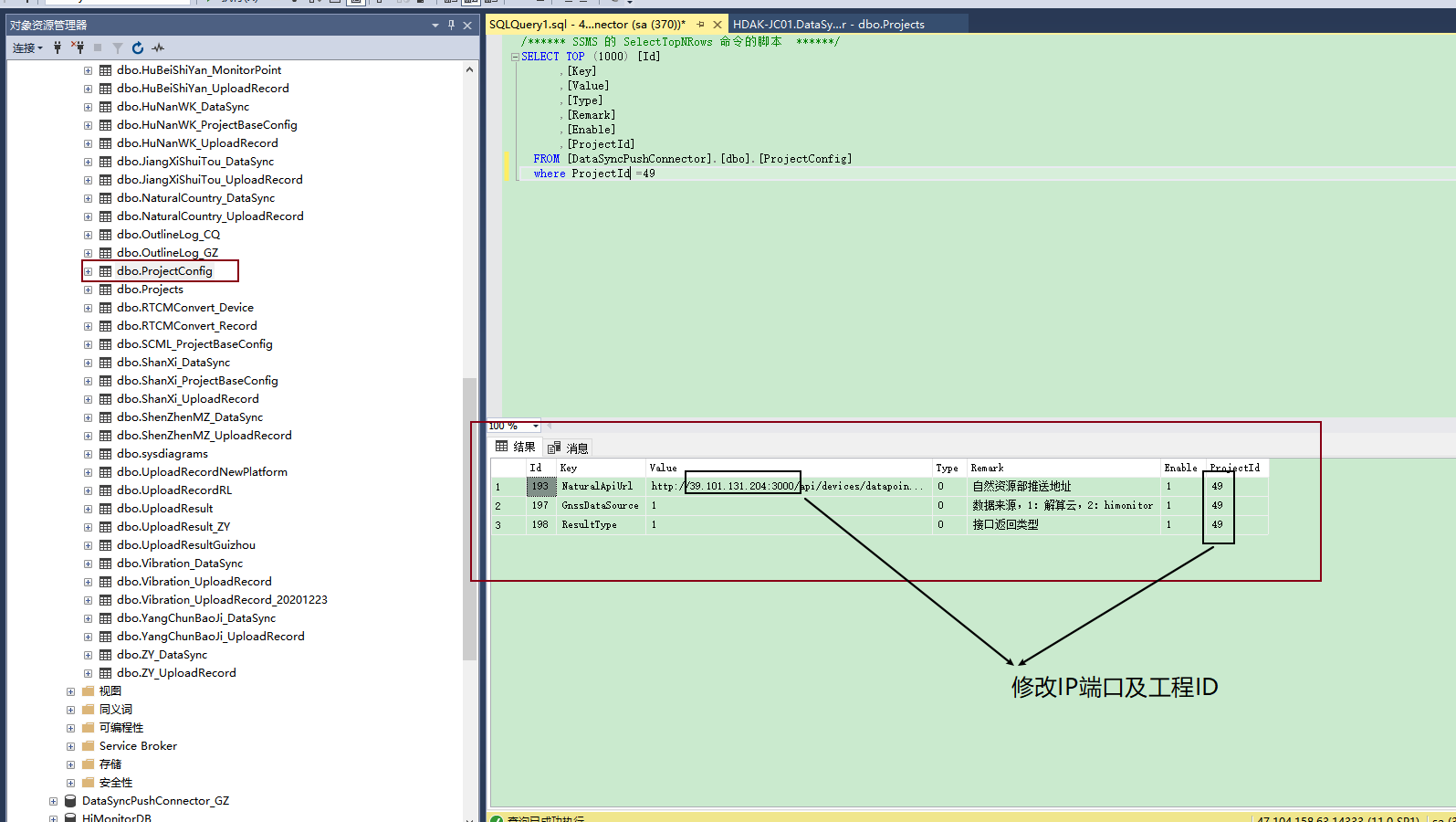Image resolution: width=1456 pixels, height=822 pixels.
Task: Close the SQLQuery1.sql tab
Action: 717,25
